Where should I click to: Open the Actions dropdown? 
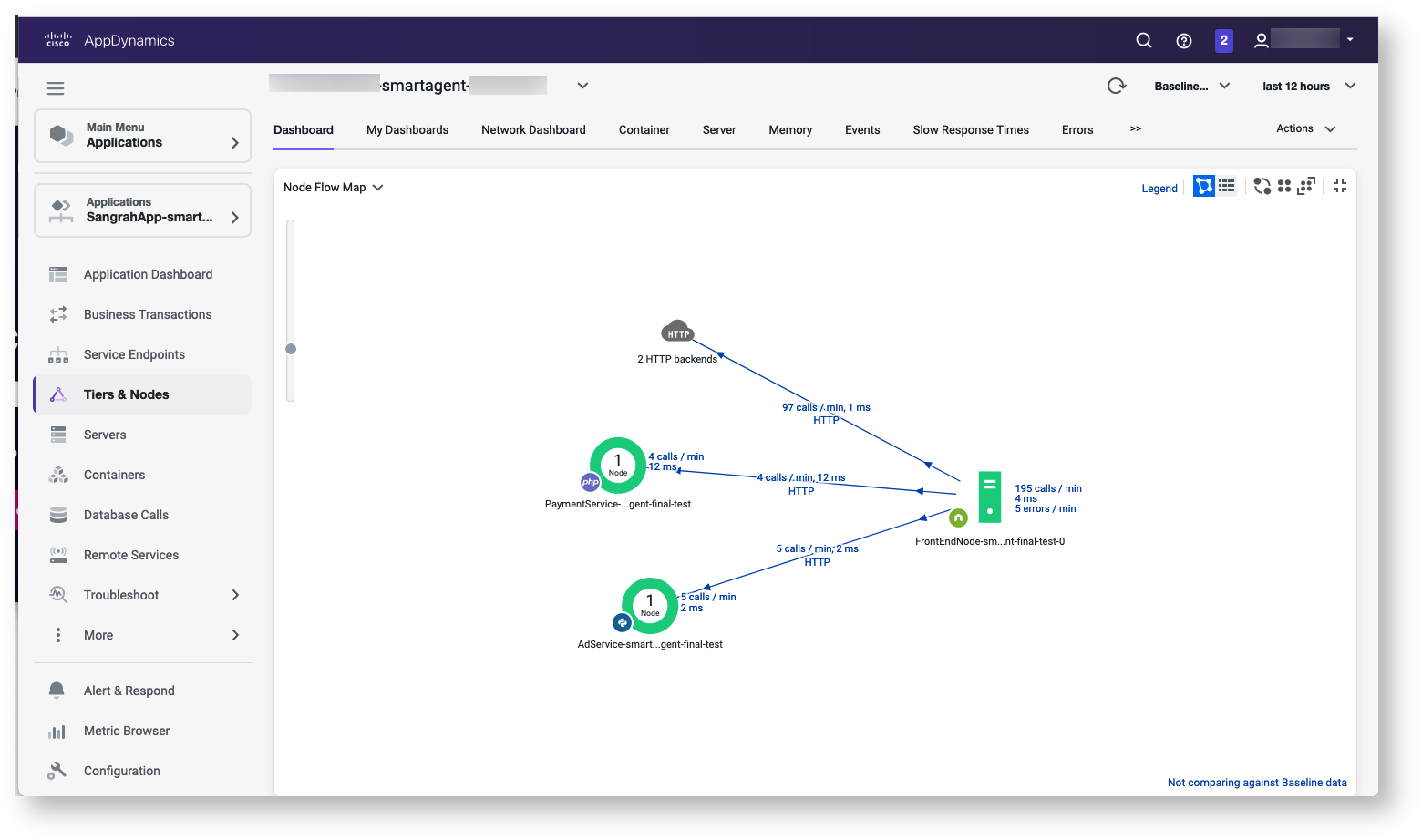[x=1306, y=128]
